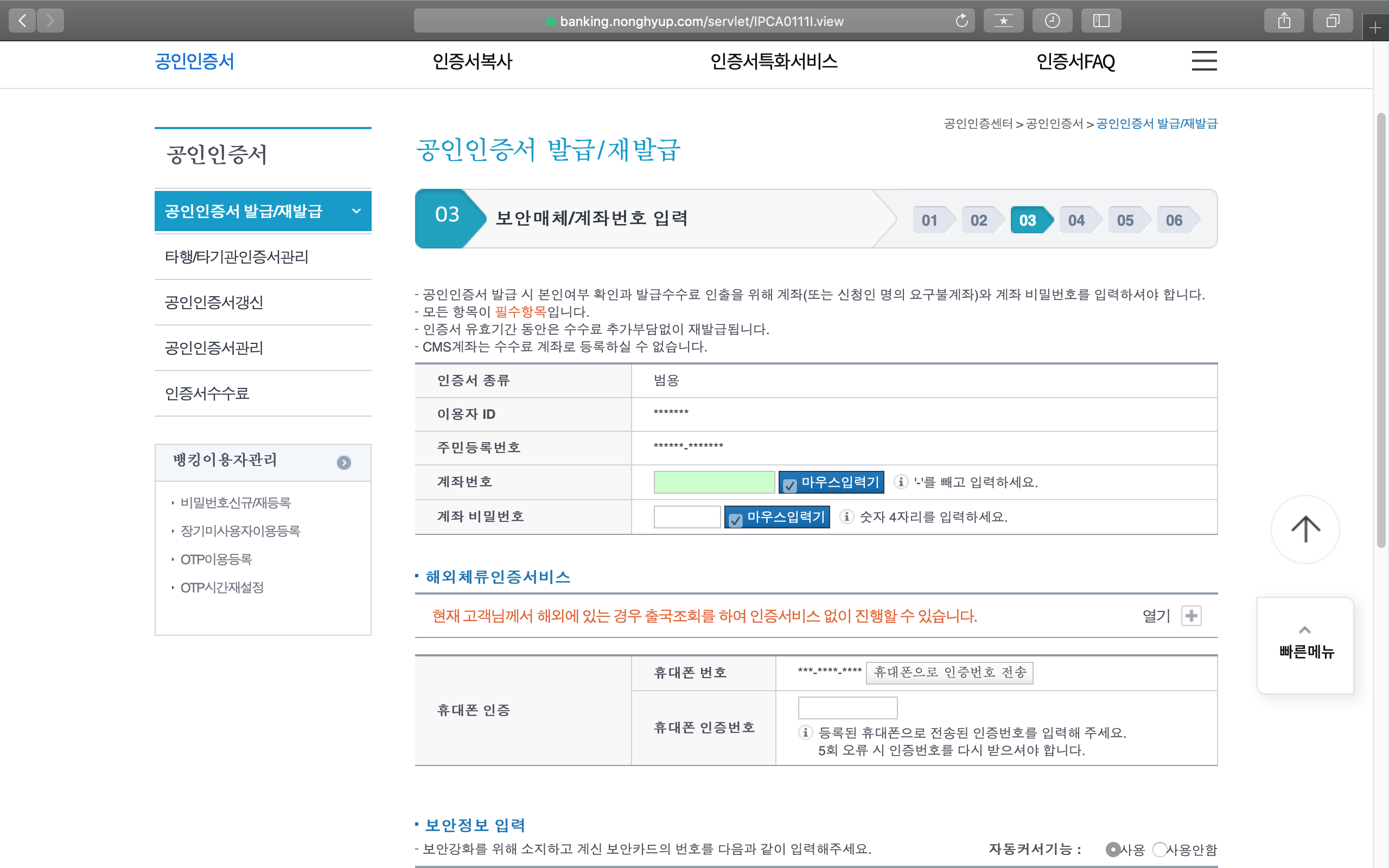Click the green 계좌번호 input field
Image resolution: width=1389 pixels, height=868 pixels.
[713, 482]
